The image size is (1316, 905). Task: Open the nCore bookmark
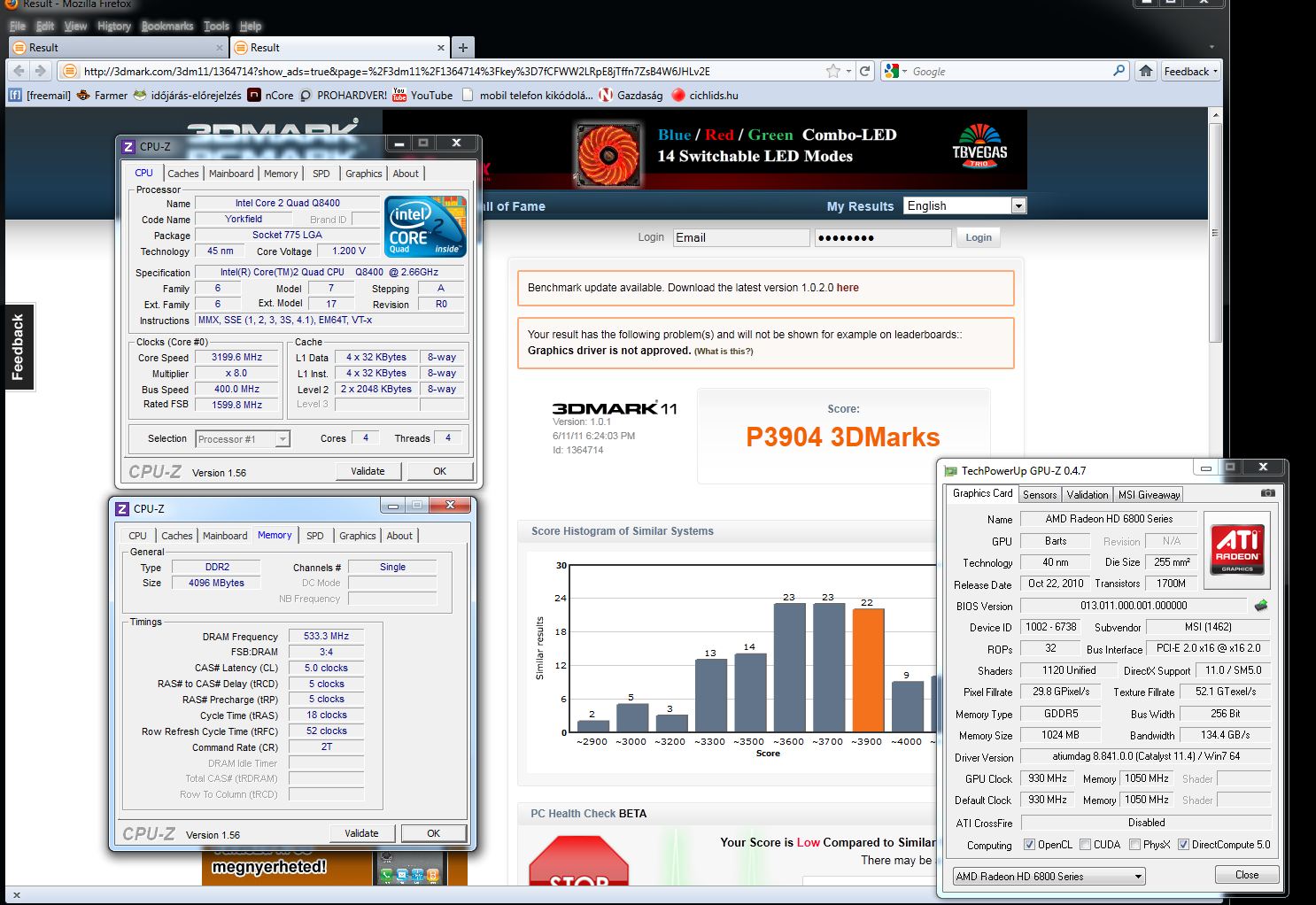270,95
